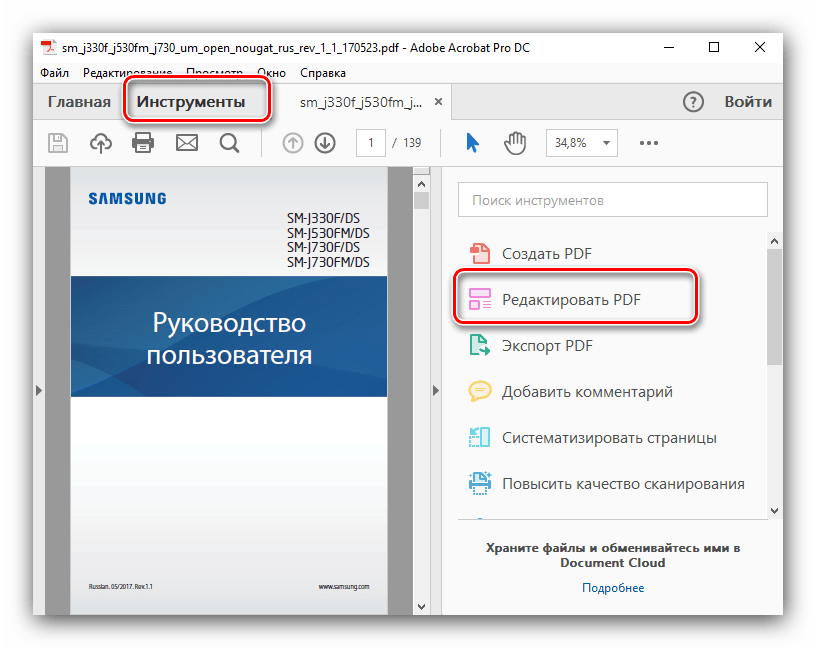Open the search magnifier tool
The width and height of the screenshot is (816, 648).
tap(229, 143)
